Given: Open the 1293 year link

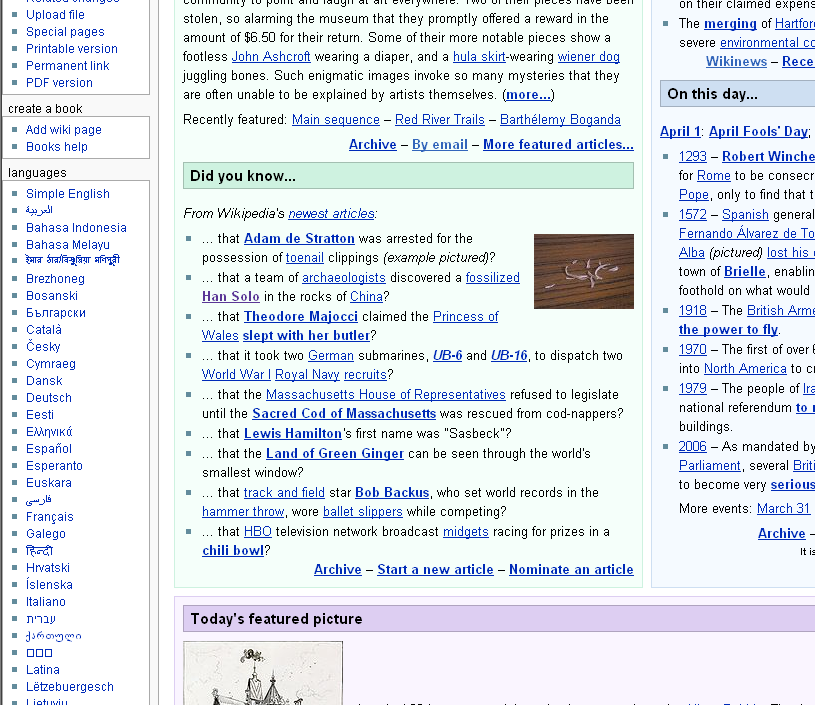Looking at the screenshot, I should click(693, 156).
